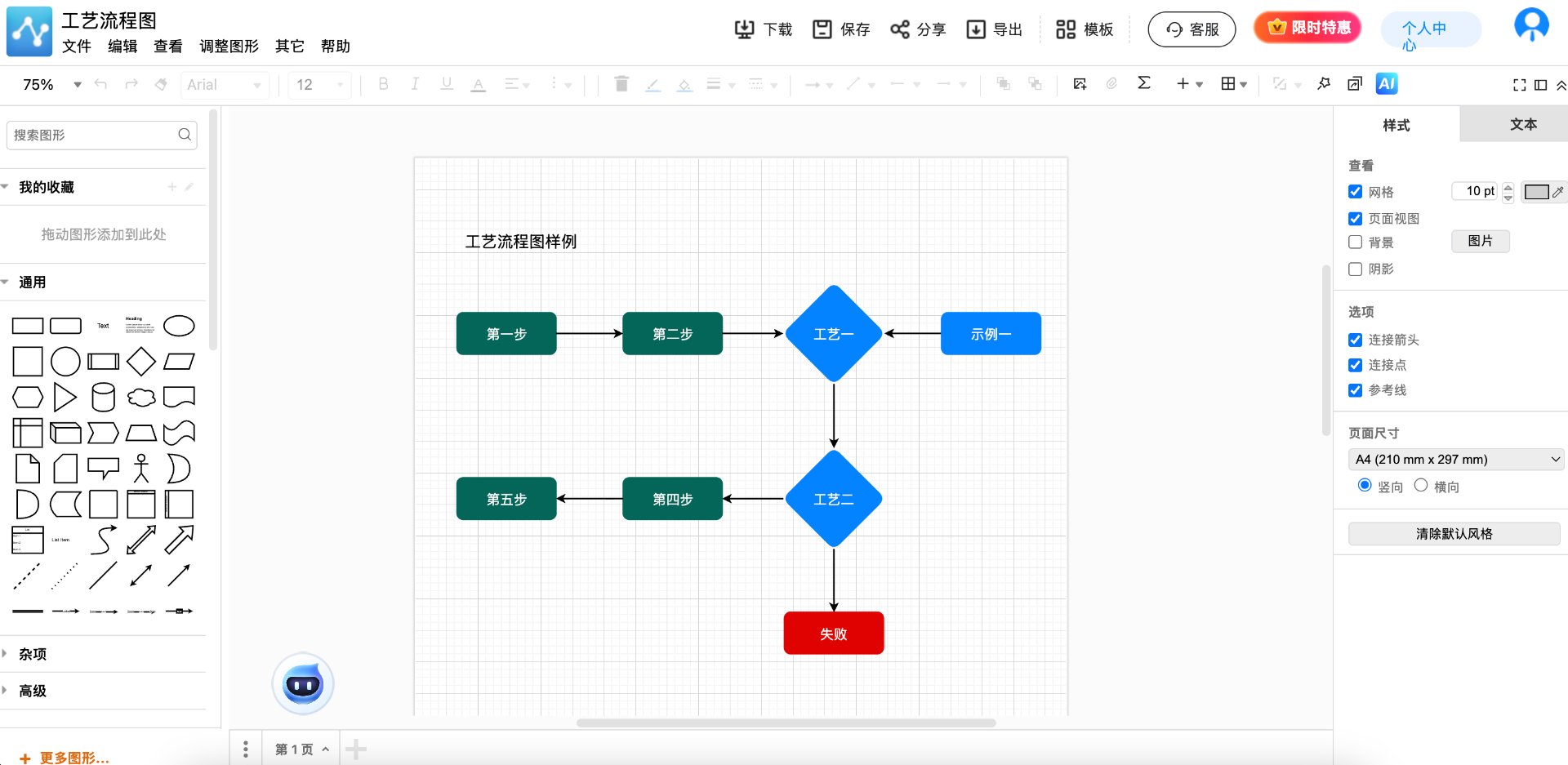Toggle the 连接箭头 checkbox
1568x765 pixels.
[1356, 340]
